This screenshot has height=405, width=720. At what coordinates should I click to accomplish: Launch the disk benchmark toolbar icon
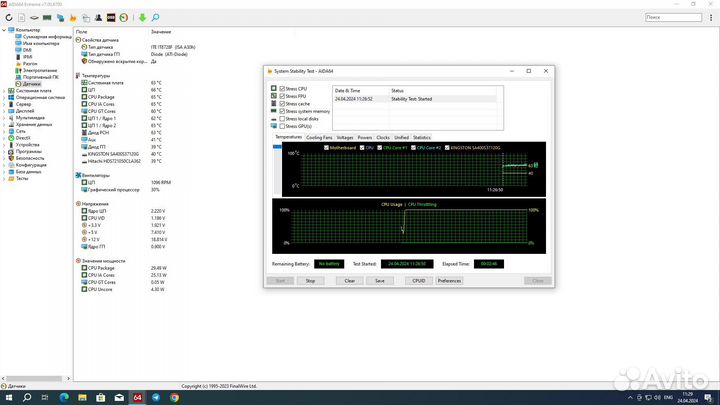34,17
